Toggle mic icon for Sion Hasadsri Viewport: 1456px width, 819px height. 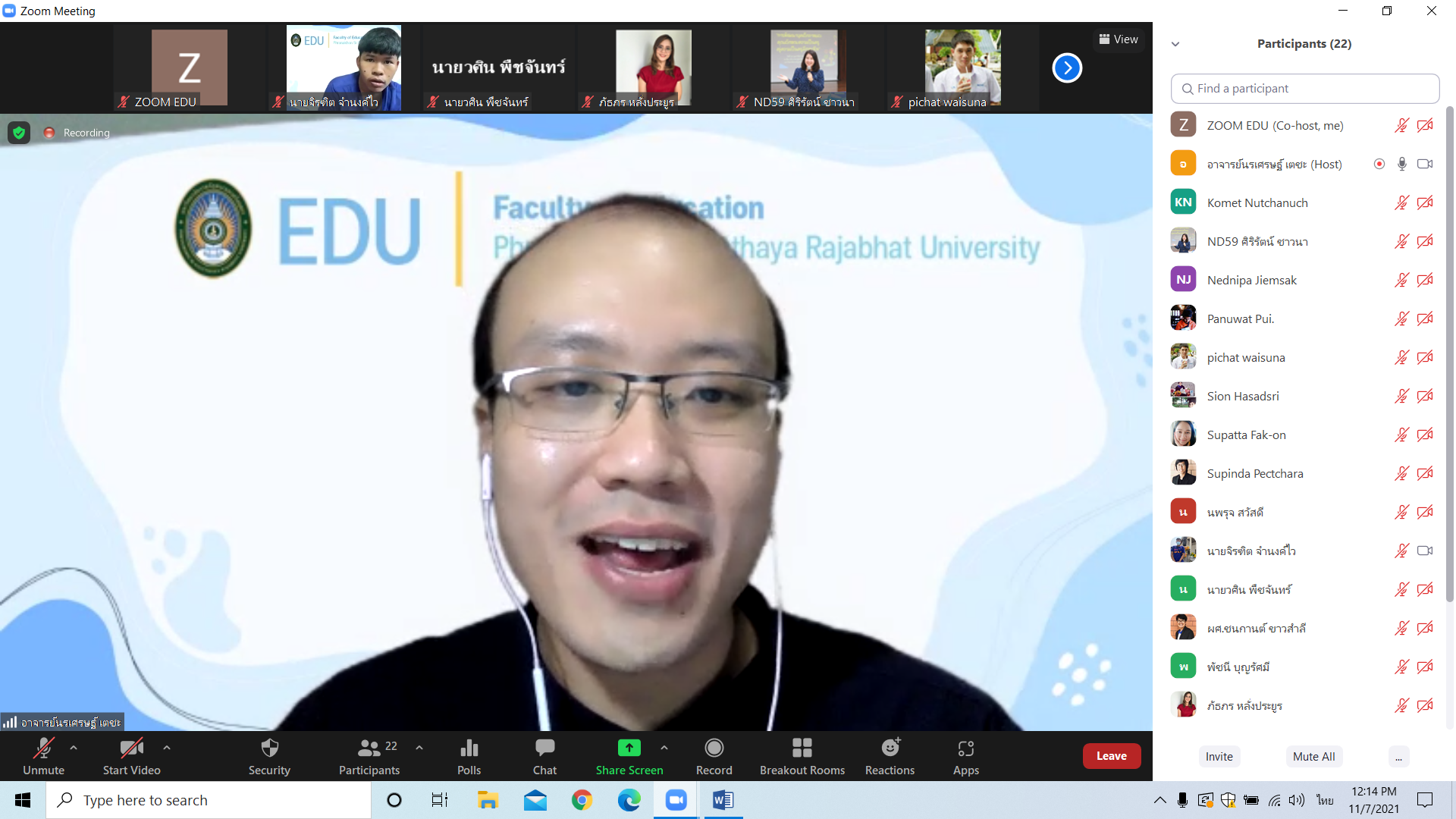pyautogui.click(x=1401, y=396)
